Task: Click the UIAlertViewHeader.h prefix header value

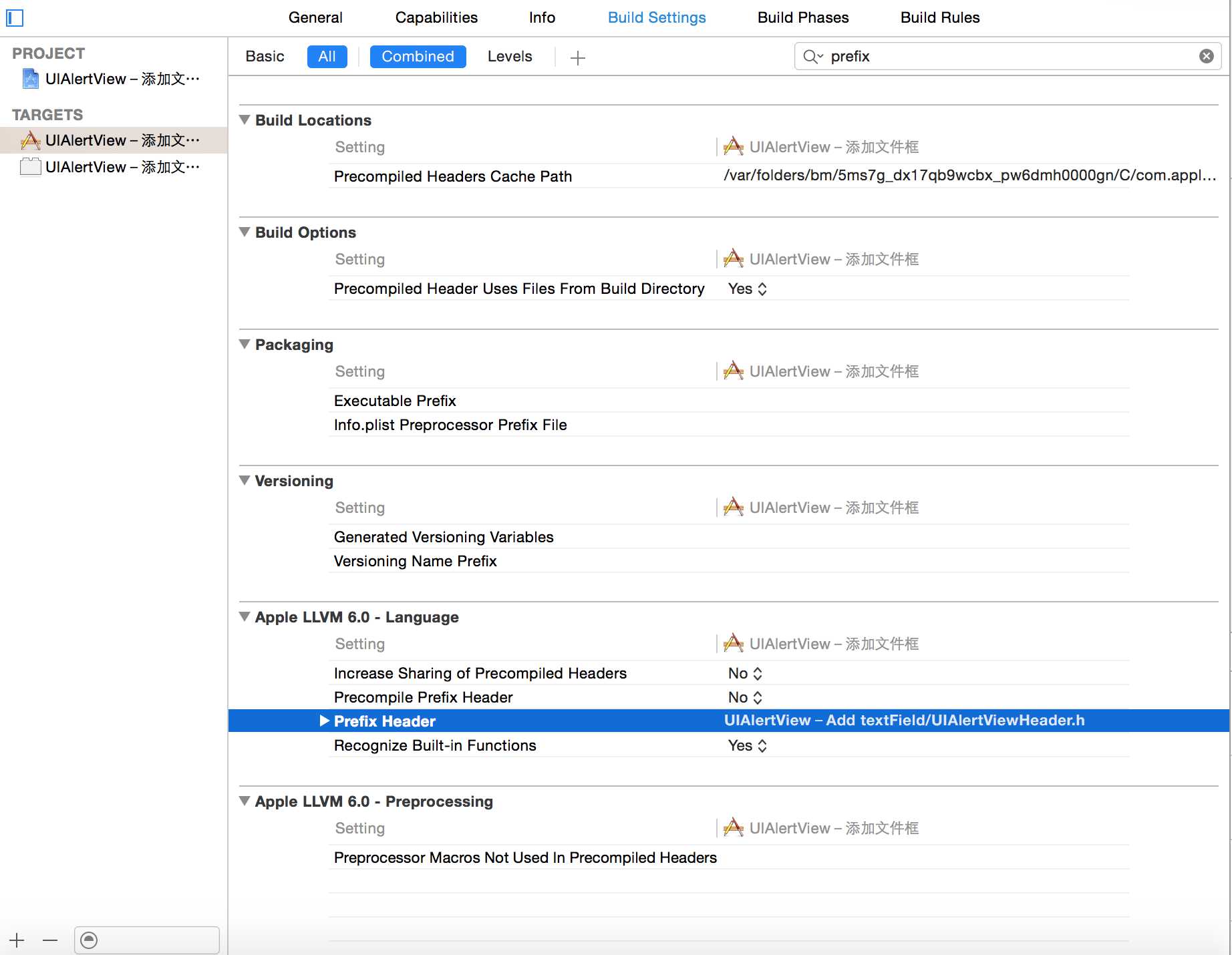Action: click(904, 720)
